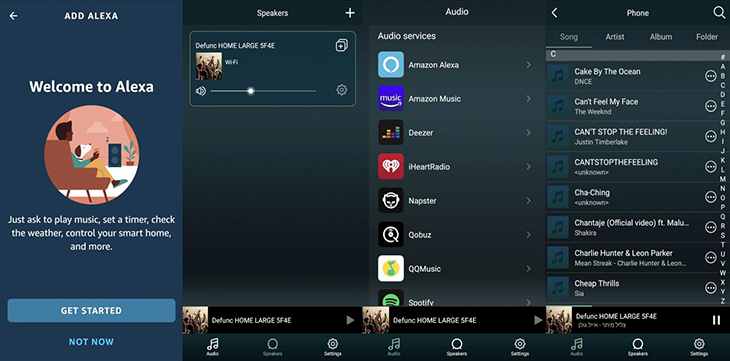Switch to the Folder tab
The height and width of the screenshot is (361, 730).
[707, 37]
